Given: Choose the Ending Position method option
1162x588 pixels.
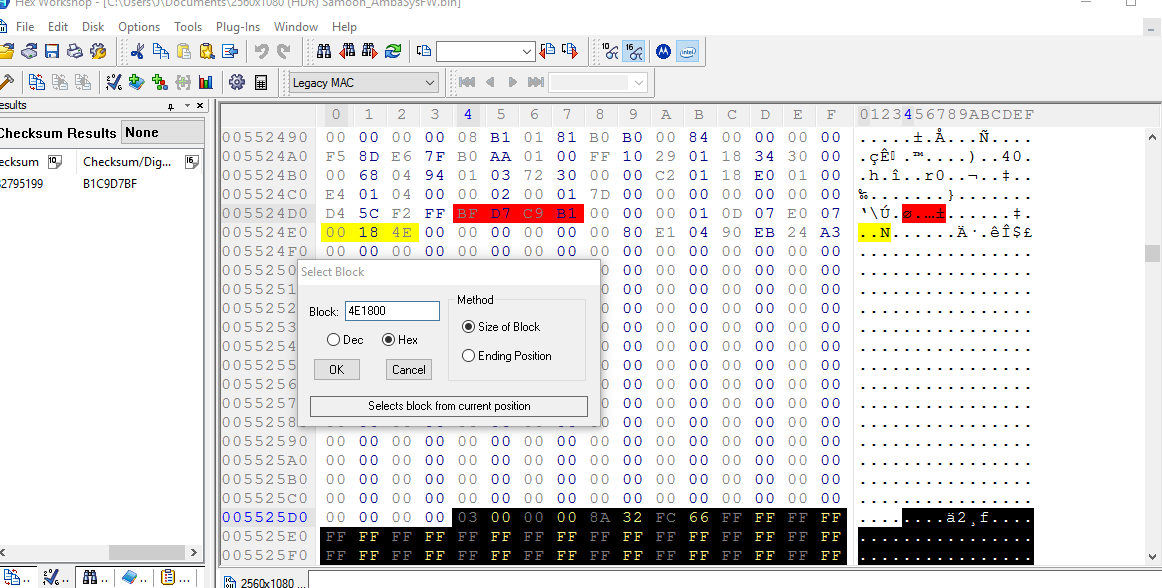Looking at the screenshot, I should pyautogui.click(x=469, y=356).
